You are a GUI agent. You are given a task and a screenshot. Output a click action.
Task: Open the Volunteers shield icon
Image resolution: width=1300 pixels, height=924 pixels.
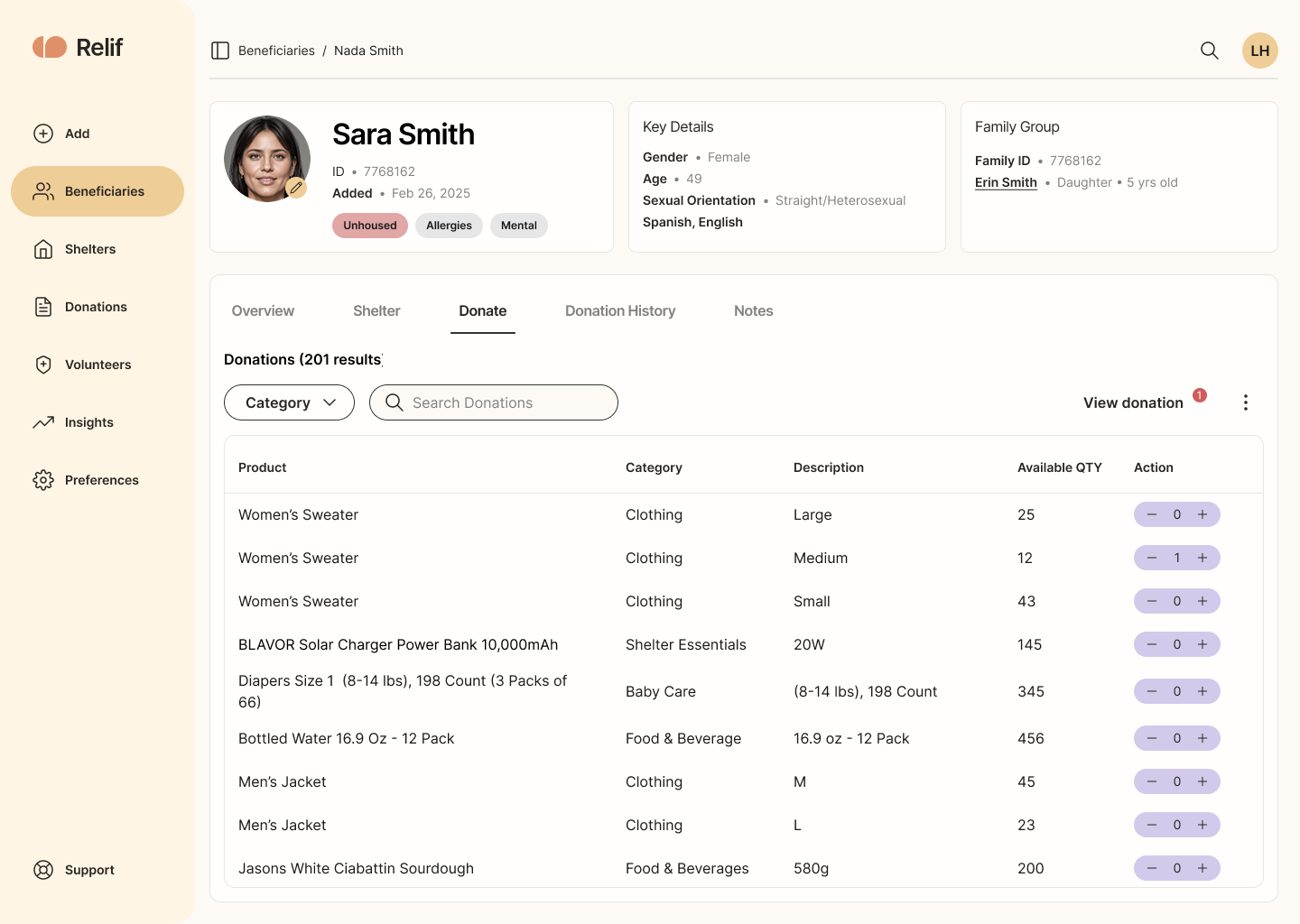pyautogui.click(x=43, y=365)
